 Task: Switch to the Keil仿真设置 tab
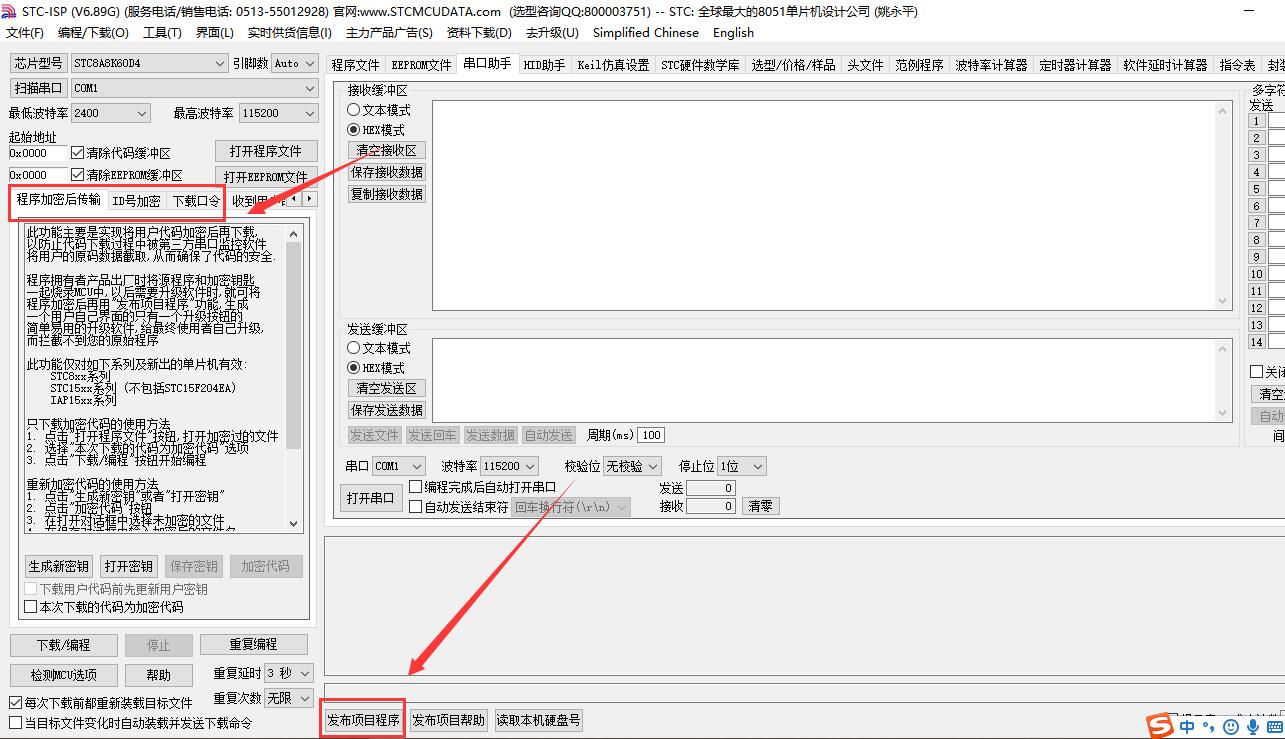(x=613, y=65)
